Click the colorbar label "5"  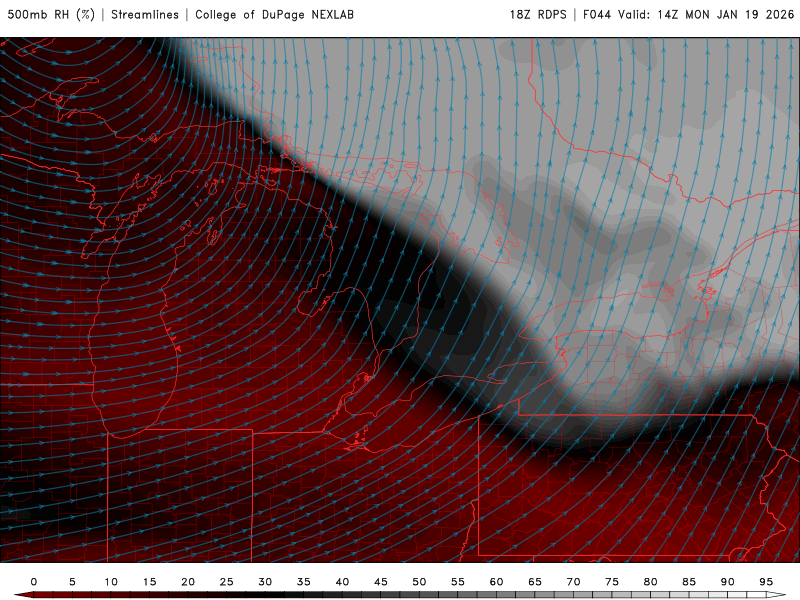tap(72, 582)
